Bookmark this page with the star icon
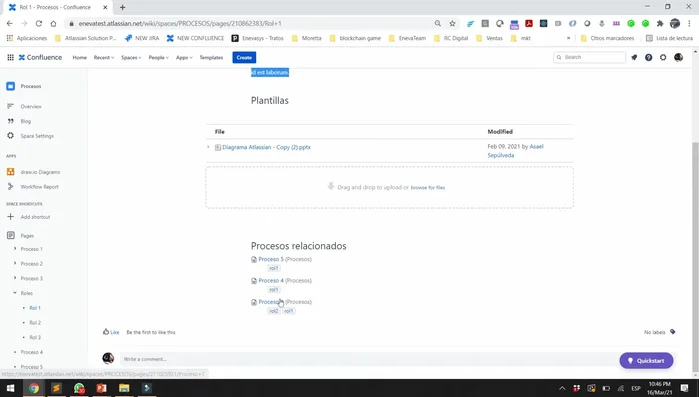 click(x=452, y=24)
